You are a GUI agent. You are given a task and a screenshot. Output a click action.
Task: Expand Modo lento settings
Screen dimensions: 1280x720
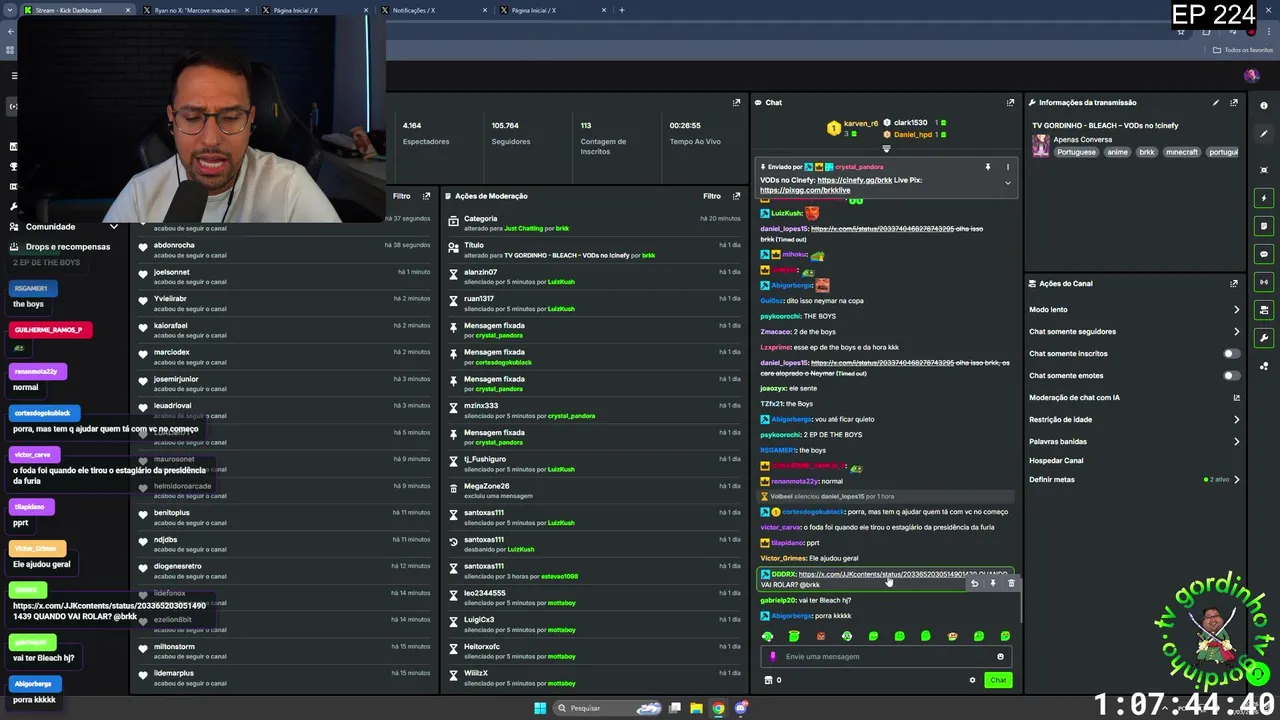[x=1236, y=310]
